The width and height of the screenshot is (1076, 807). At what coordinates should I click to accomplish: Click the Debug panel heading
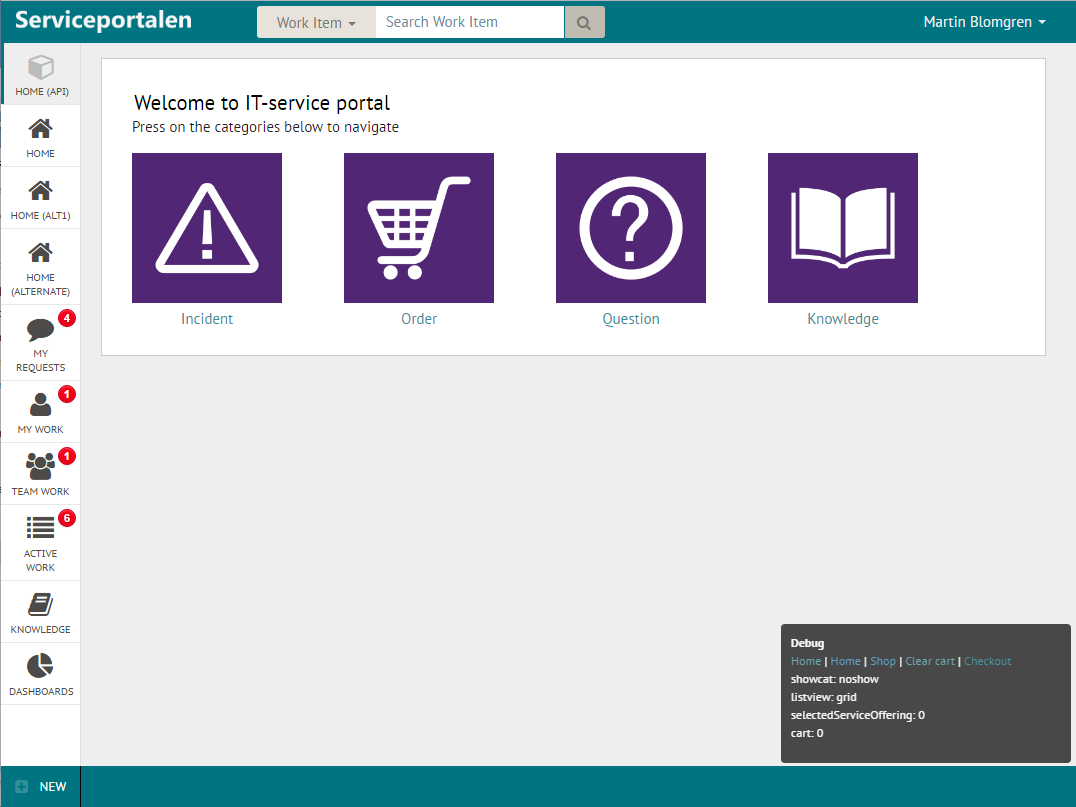[807, 643]
